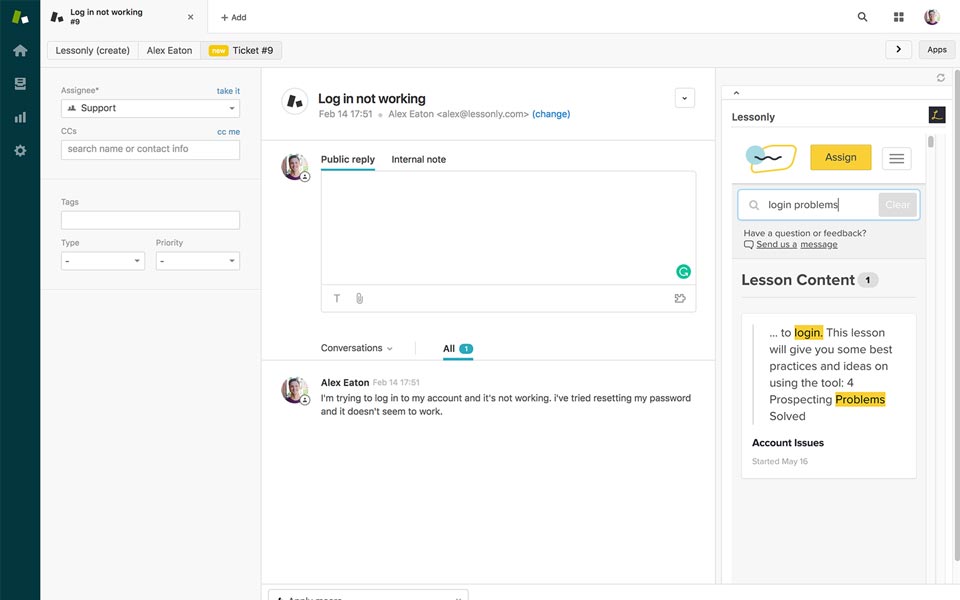Open the Alex Eaton breadcrumb tab
The height and width of the screenshot is (600, 960).
pos(170,50)
